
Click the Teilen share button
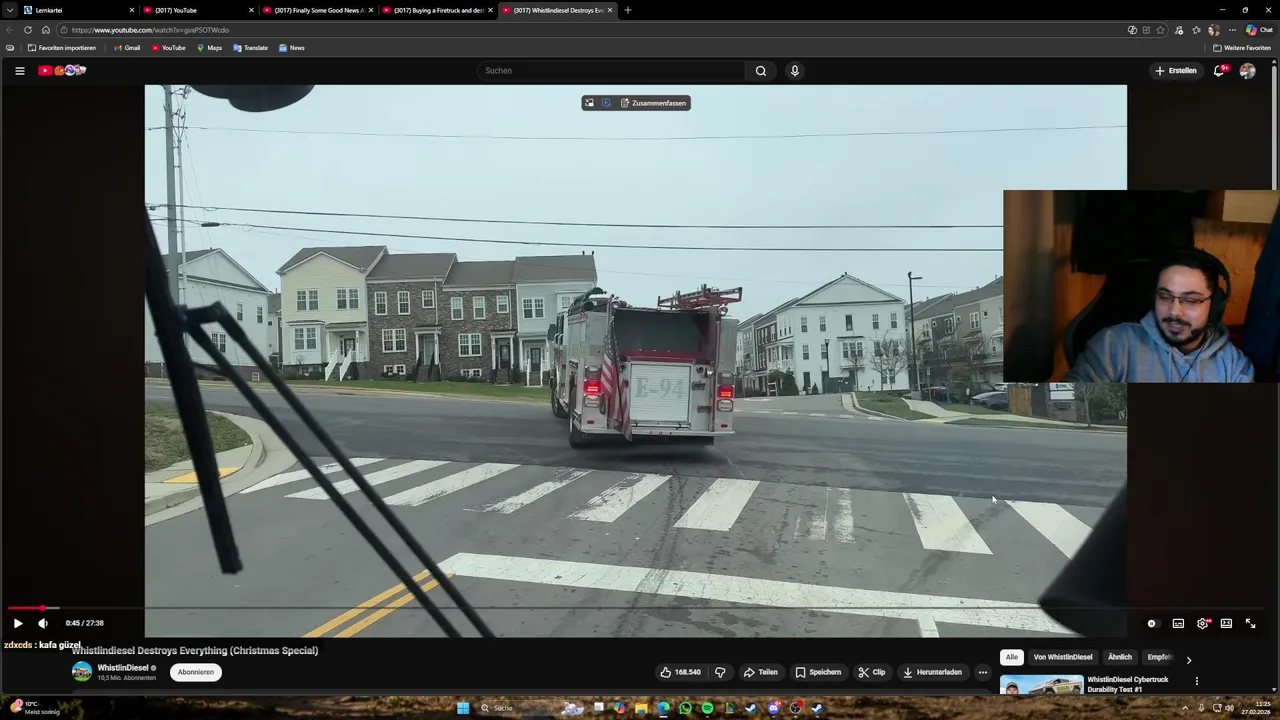[x=760, y=672]
